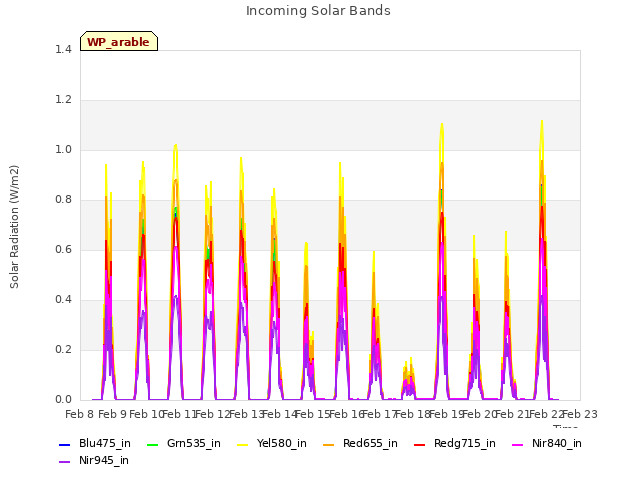Screen dimensions: 640x480
Task: Click the Feb 17 x-axis tick label
Action: tap(380, 414)
